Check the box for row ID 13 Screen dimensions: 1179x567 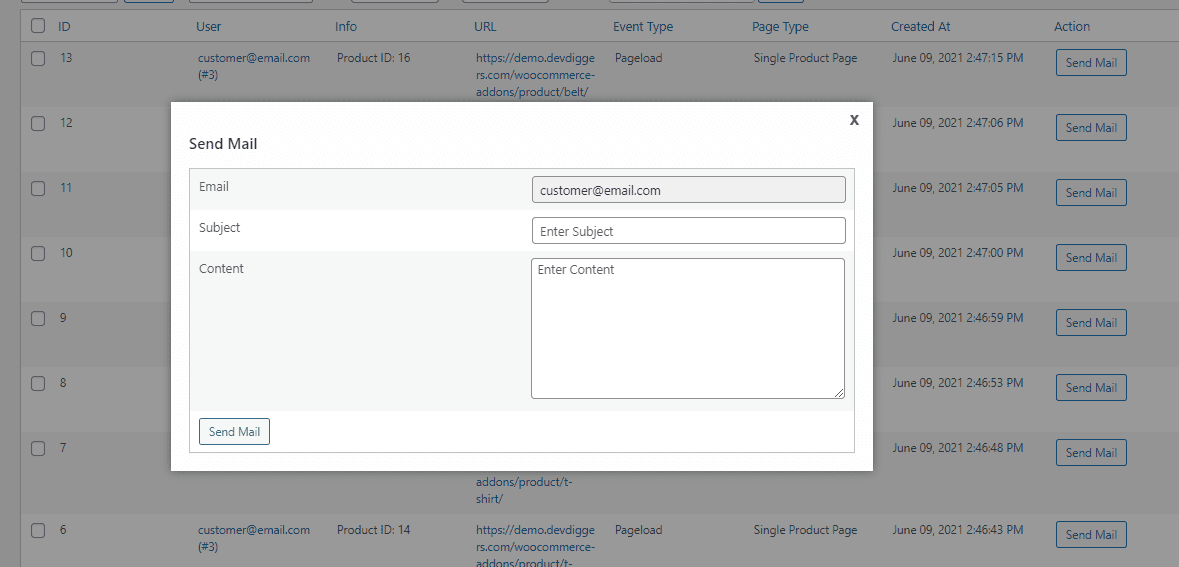tap(38, 59)
